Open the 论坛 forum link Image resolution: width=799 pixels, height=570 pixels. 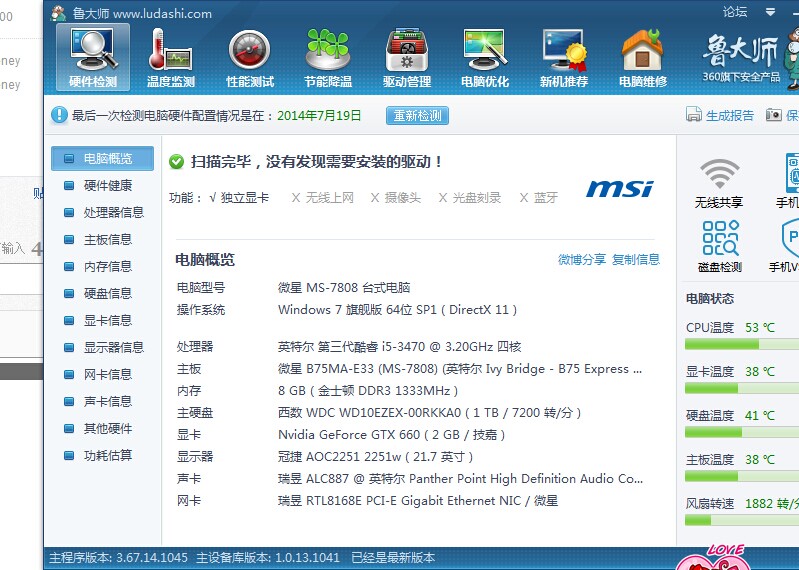[x=735, y=12]
